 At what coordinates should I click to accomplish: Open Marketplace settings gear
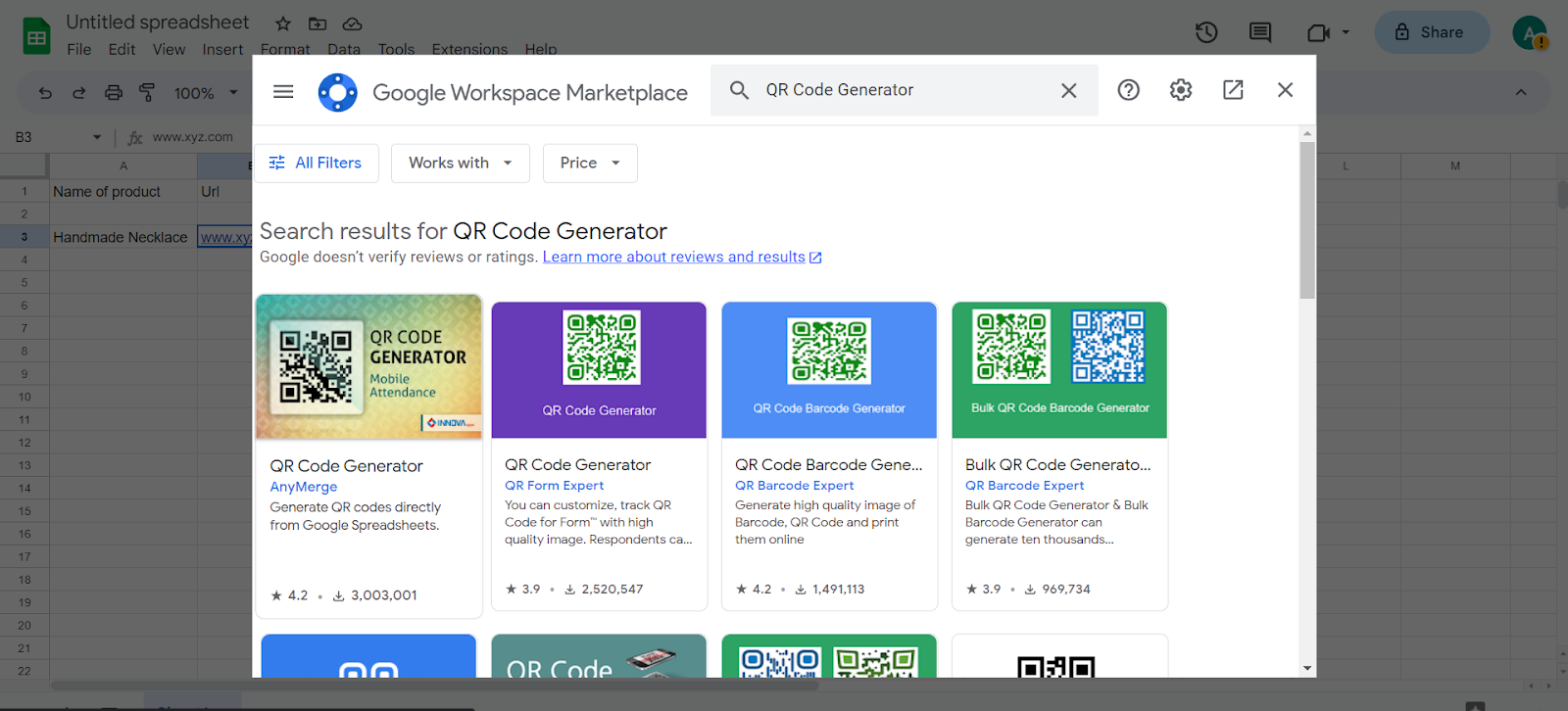[1181, 90]
